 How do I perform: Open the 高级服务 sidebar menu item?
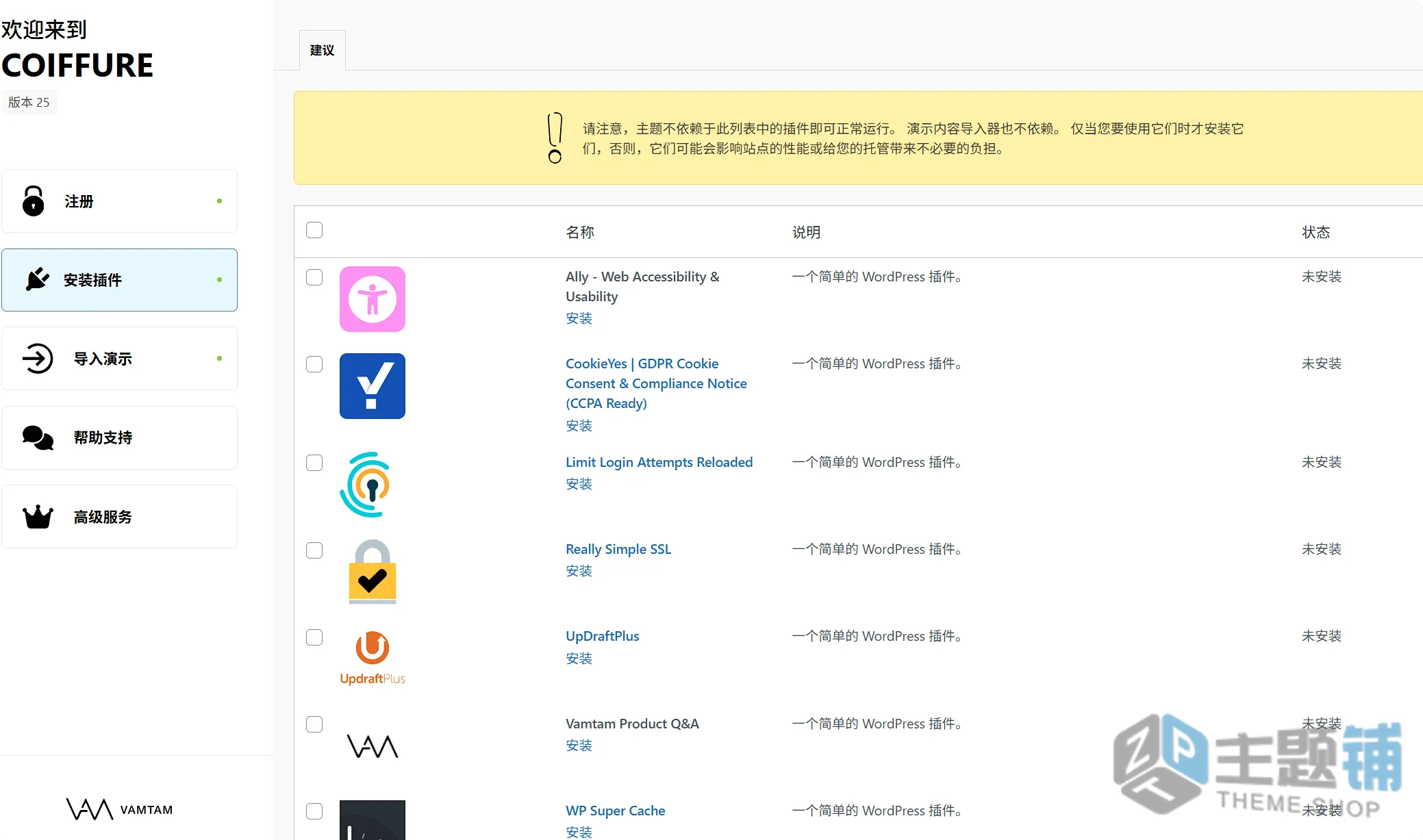point(119,517)
